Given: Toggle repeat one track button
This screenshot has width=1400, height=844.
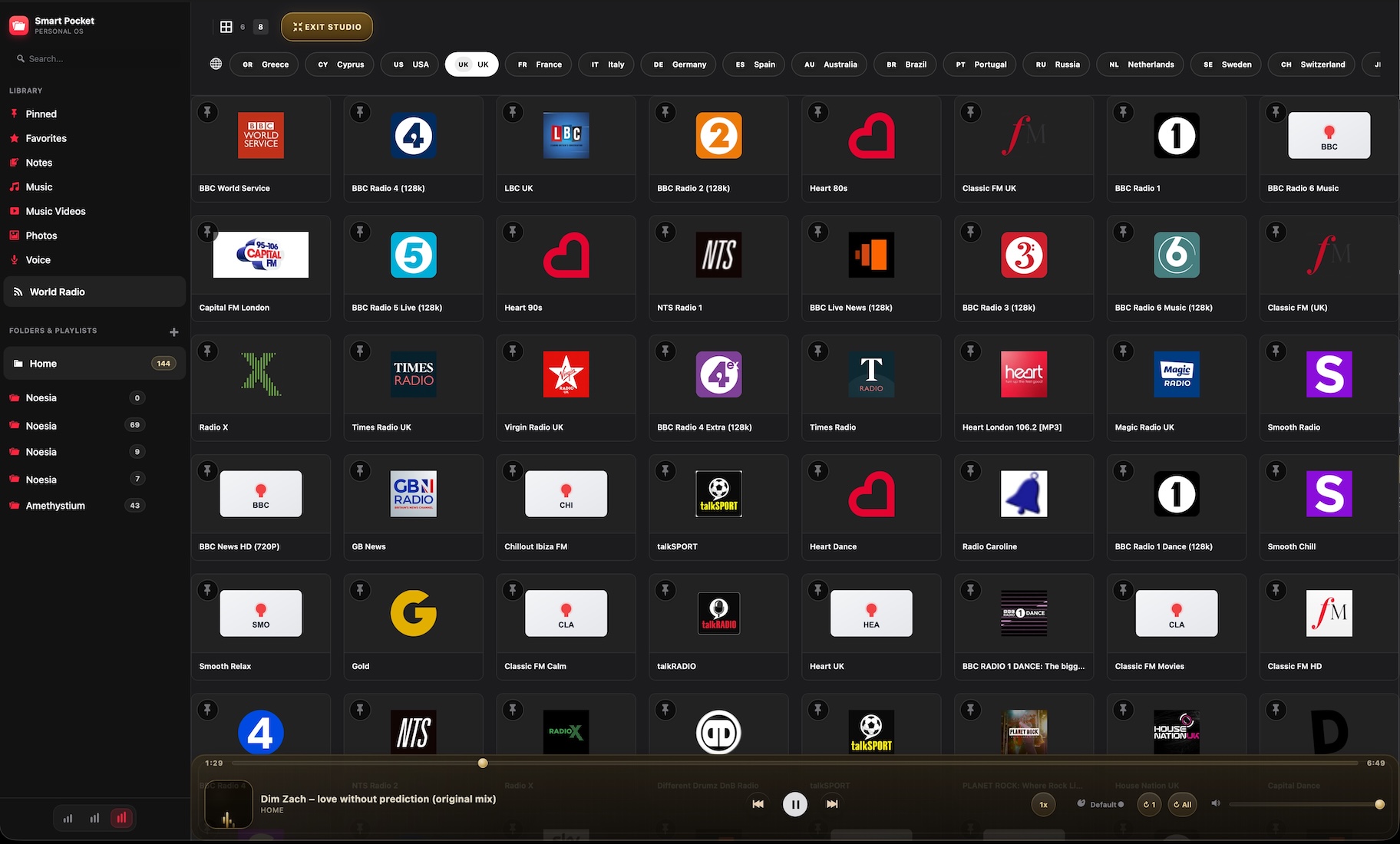Looking at the screenshot, I should 1149,804.
